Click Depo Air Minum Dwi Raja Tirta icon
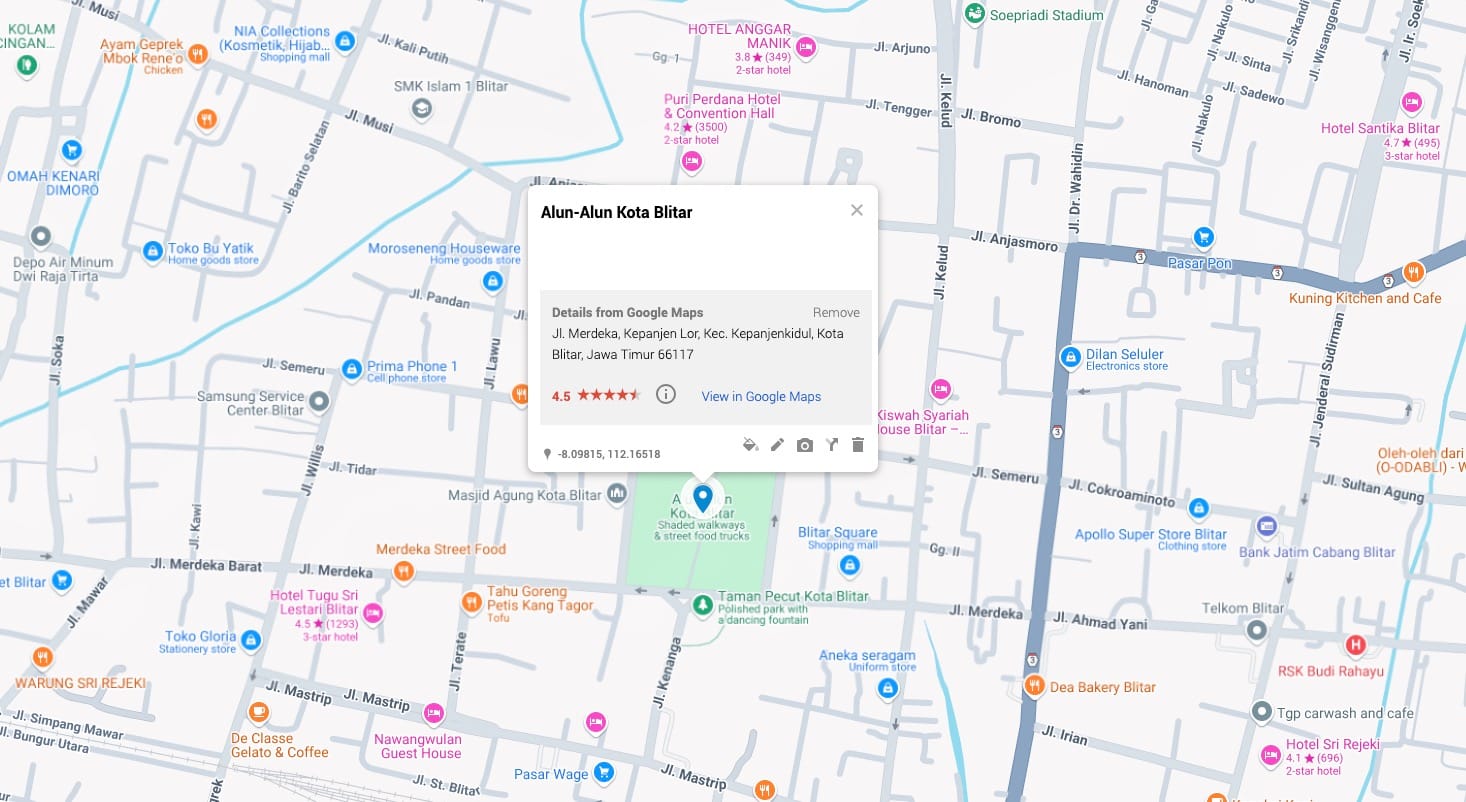 coord(41,237)
